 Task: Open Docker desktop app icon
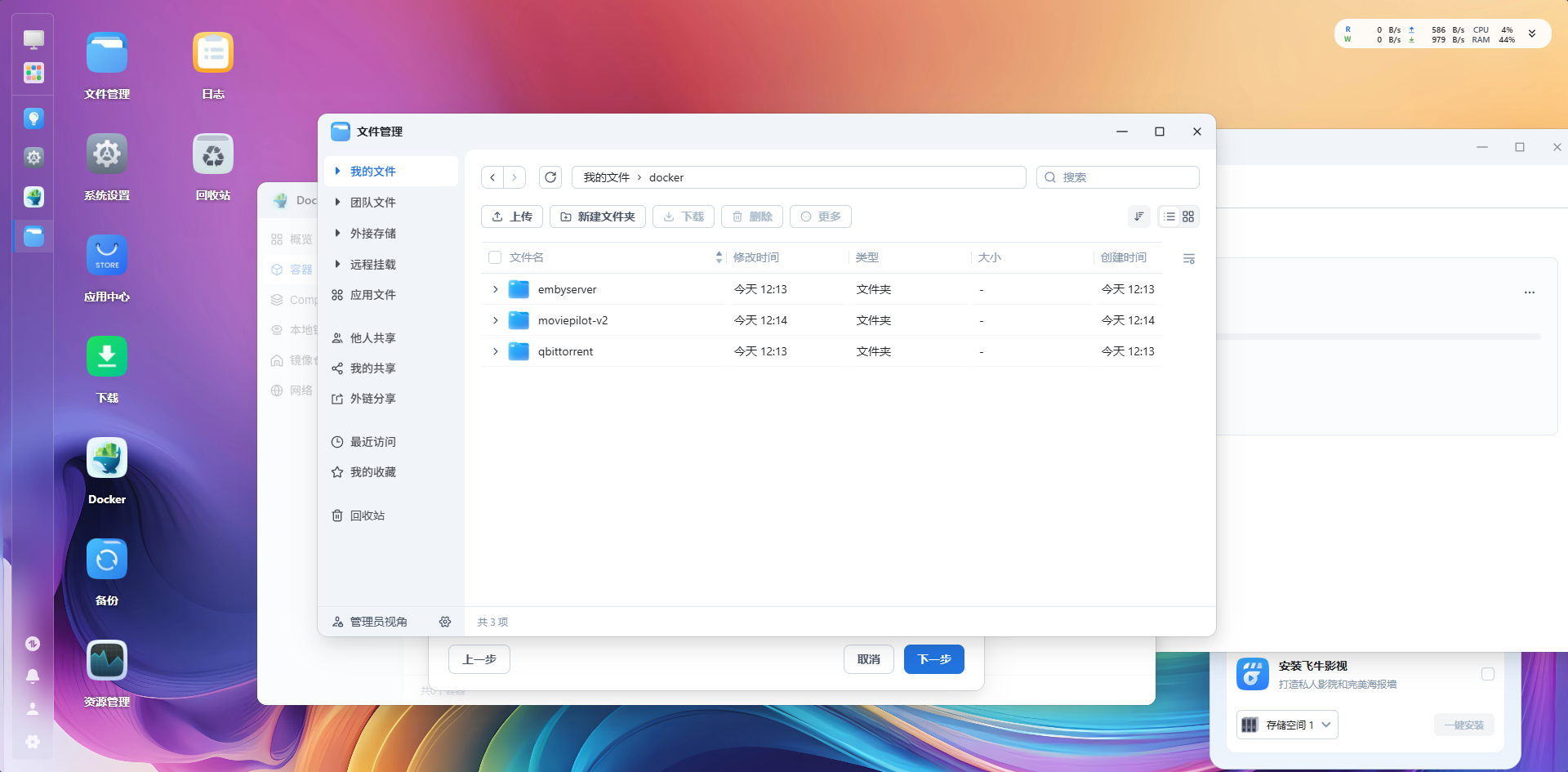pos(107,458)
